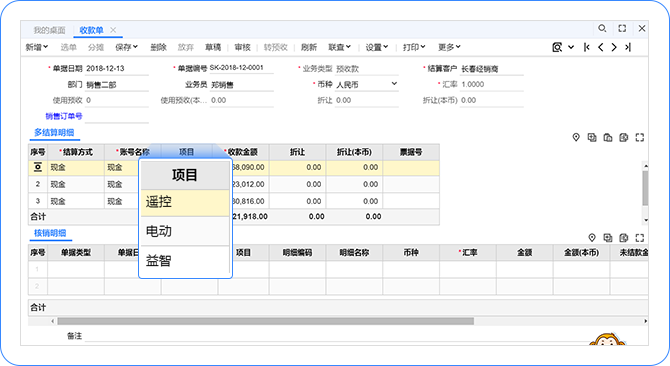Image resolution: width=670 pixels, height=366 pixels.
Task: Choose 遥控 in the 项目 list
Action: [185, 202]
